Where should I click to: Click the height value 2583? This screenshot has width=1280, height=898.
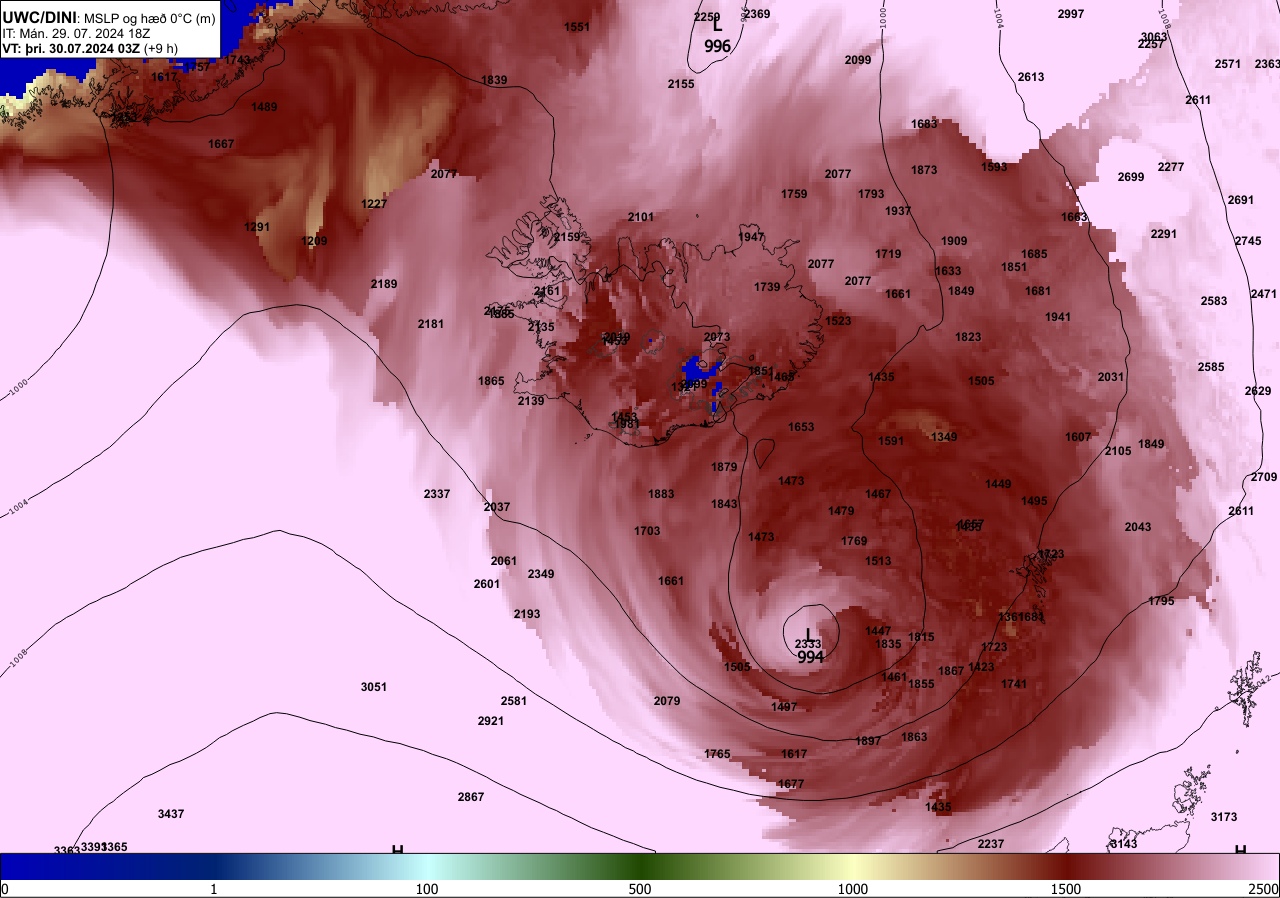click(x=1214, y=301)
